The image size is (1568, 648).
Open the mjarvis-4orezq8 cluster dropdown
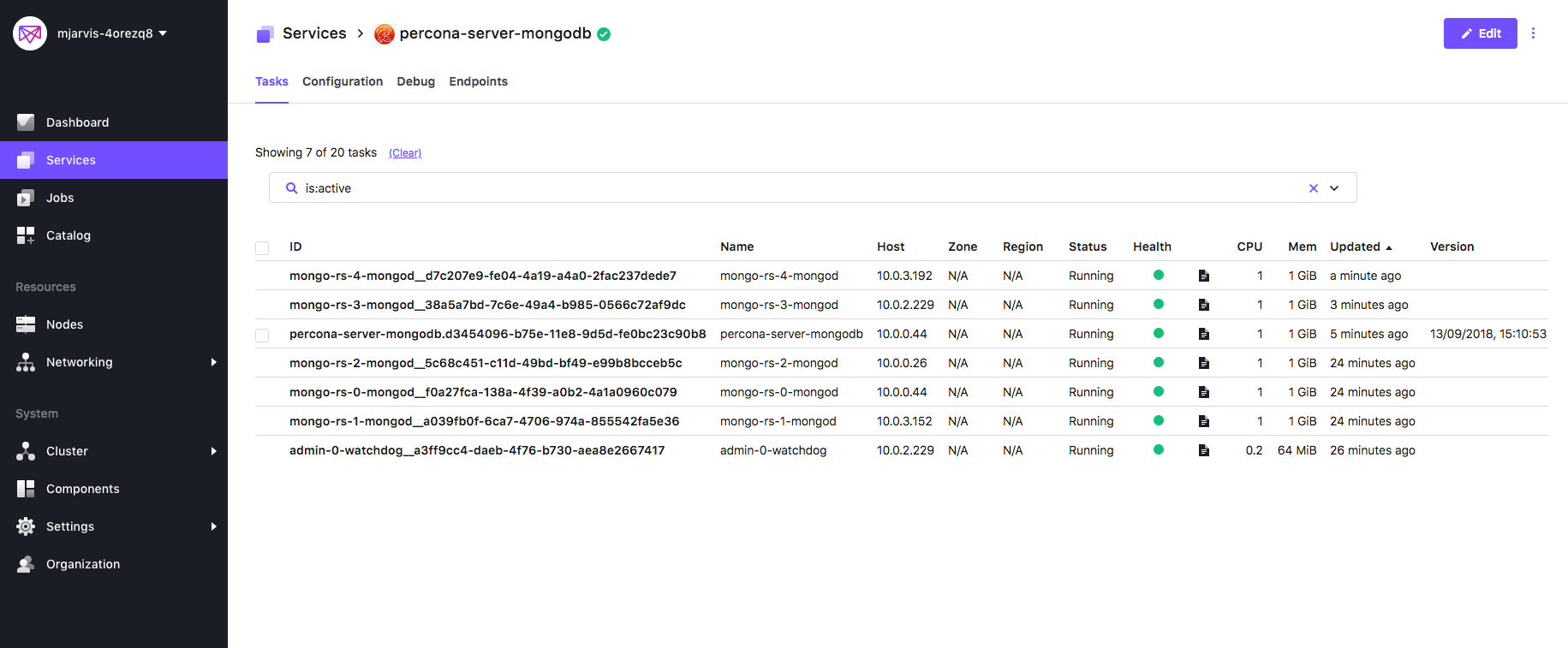click(112, 33)
